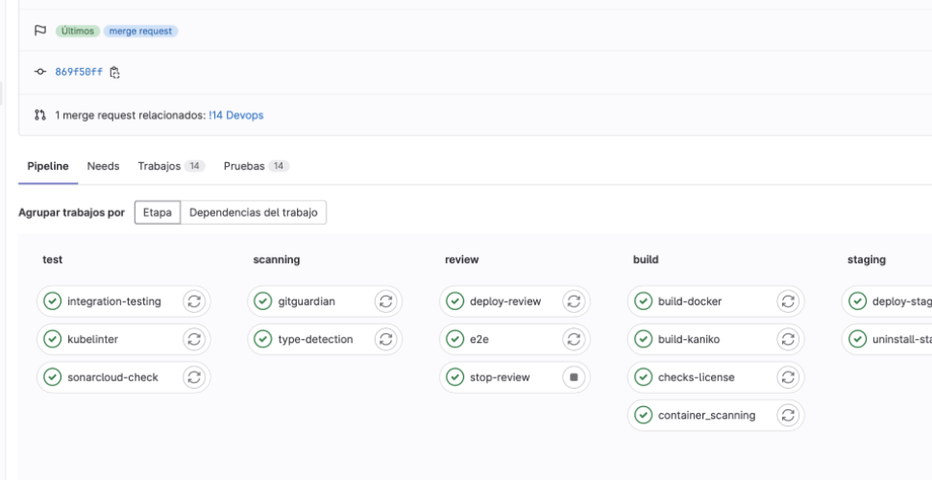Group jobs by Dependencias del trabajo
The height and width of the screenshot is (480, 932).
[253, 213]
